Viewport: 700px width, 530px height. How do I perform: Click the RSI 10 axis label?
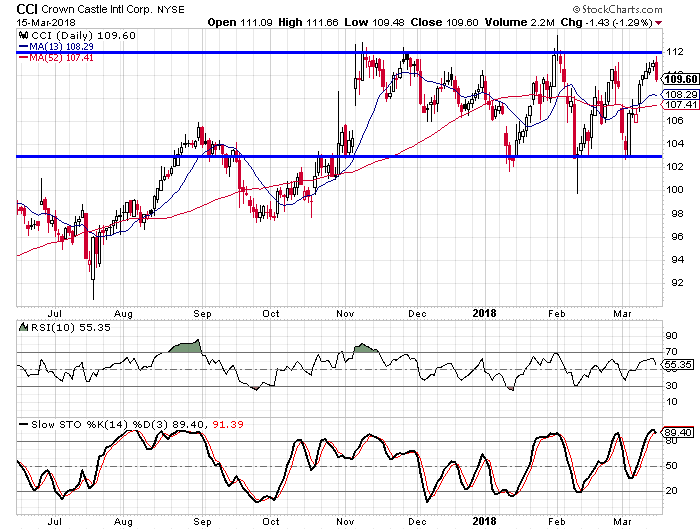tap(671, 402)
